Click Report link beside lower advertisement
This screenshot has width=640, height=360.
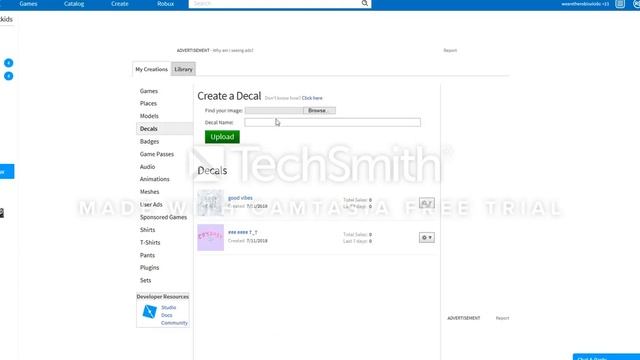(502, 318)
